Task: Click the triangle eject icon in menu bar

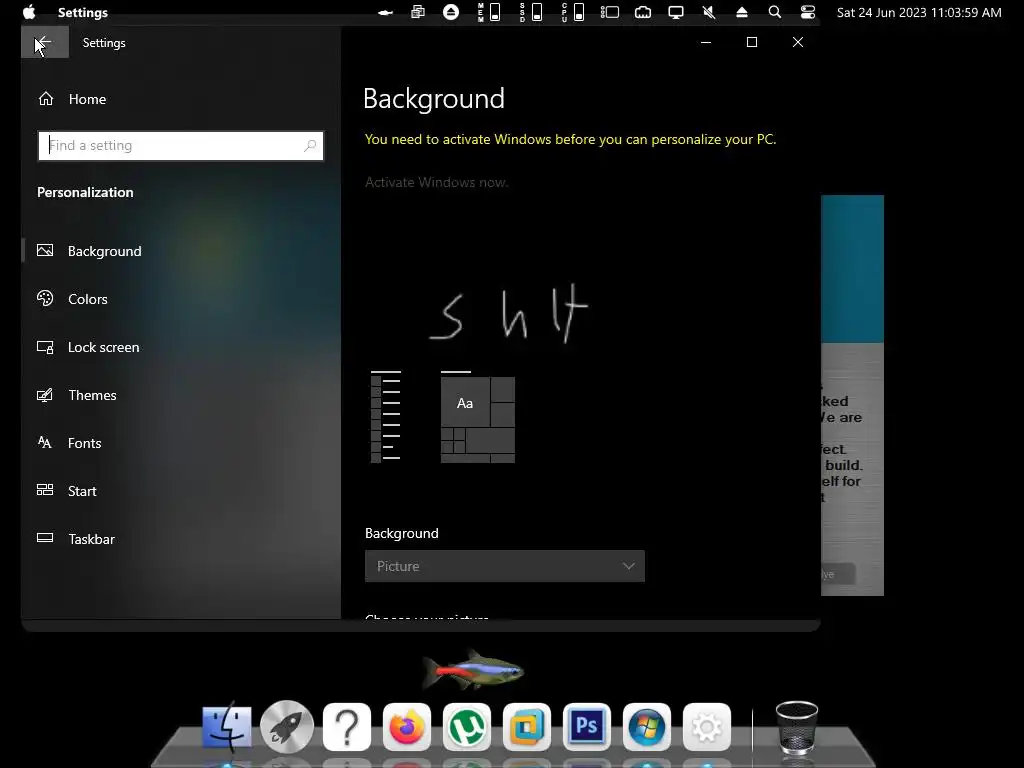Action: pyautogui.click(x=742, y=12)
